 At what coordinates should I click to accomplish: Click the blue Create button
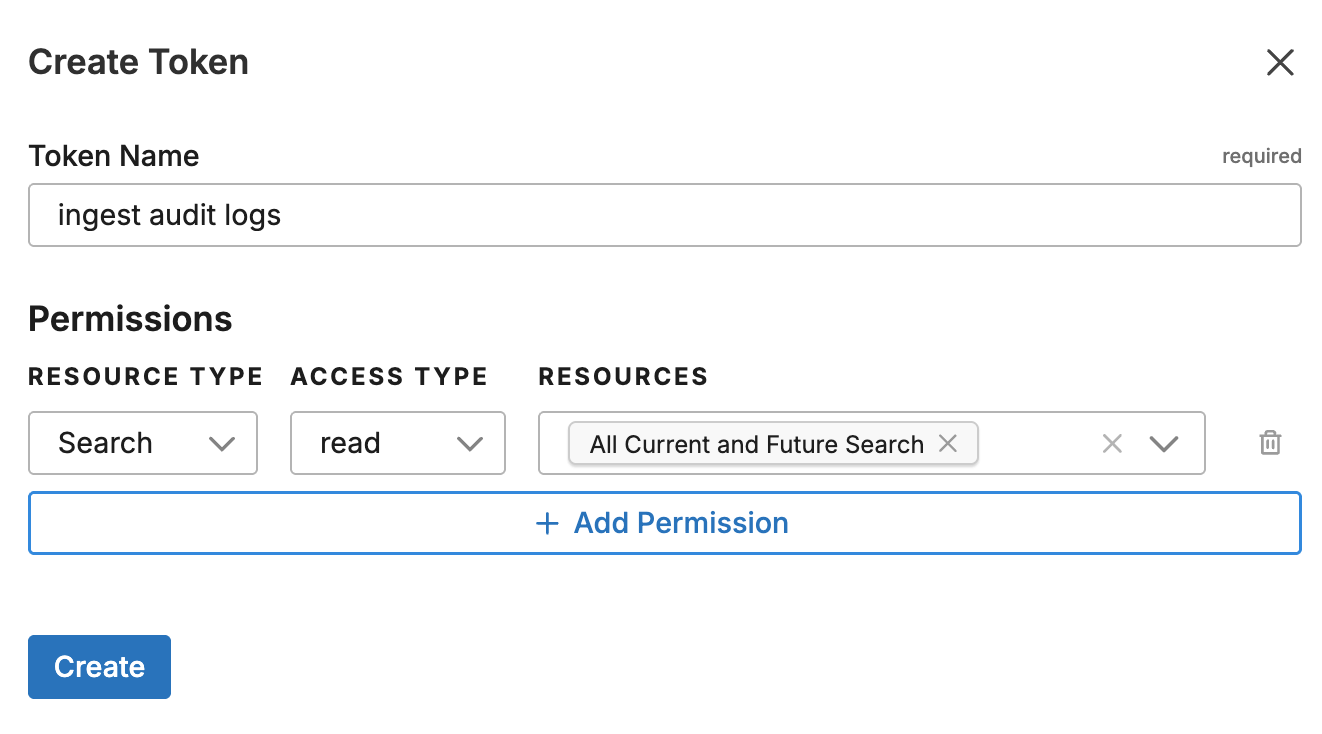[x=99, y=667]
